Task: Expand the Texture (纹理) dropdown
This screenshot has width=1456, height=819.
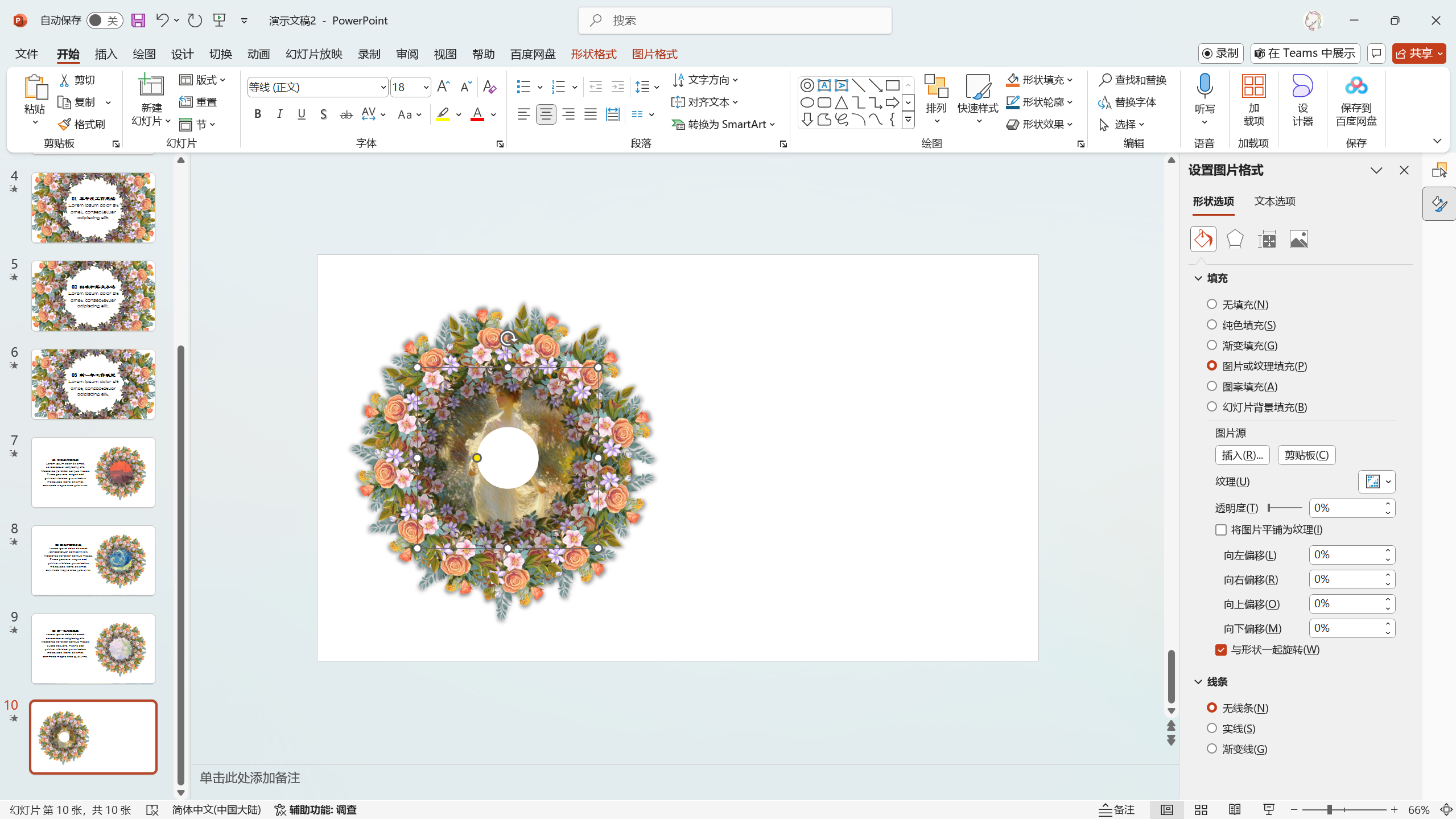Action: point(1376,481)
